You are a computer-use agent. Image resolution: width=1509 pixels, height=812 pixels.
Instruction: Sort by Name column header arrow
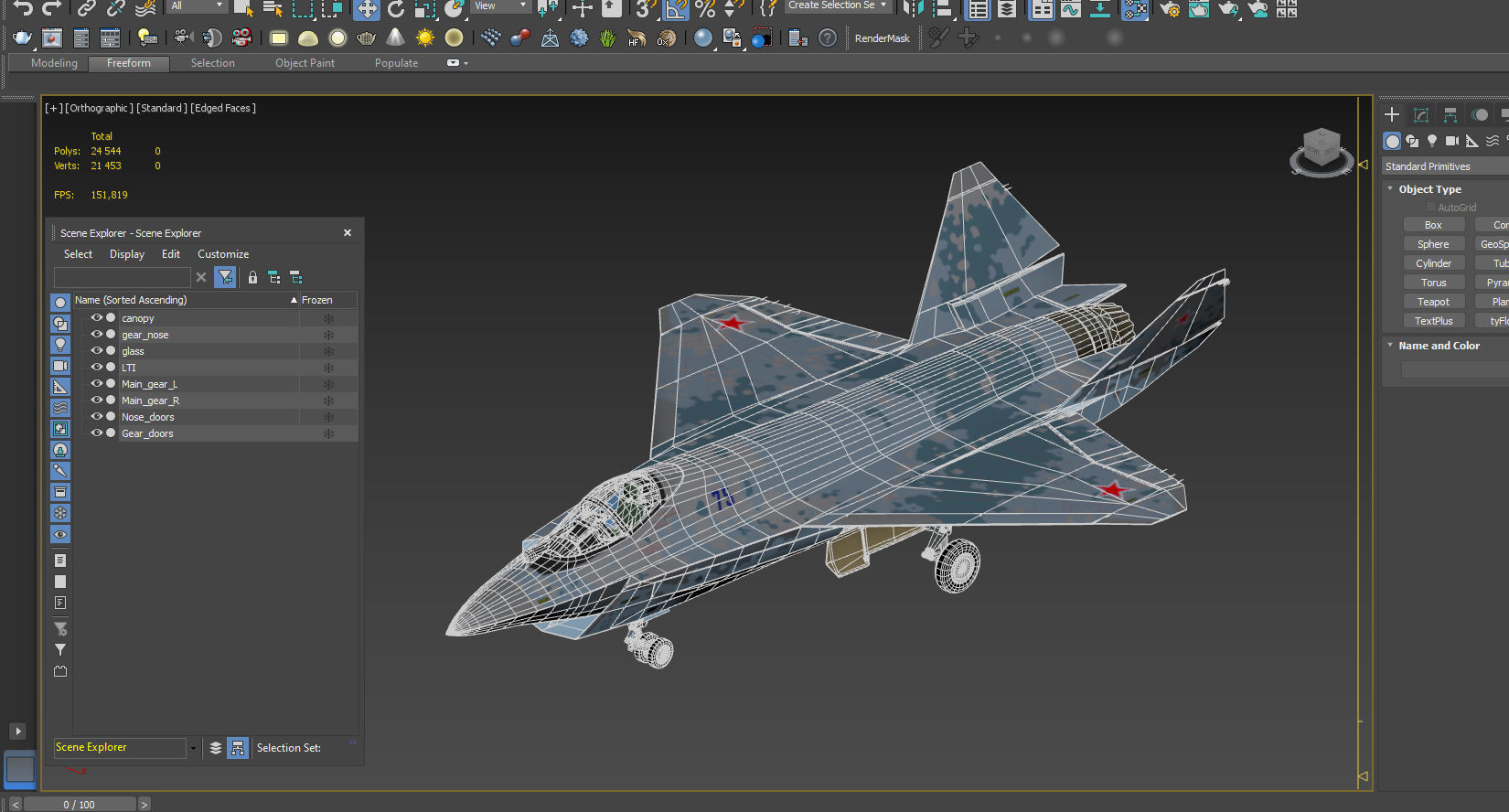tap(294, 300)
